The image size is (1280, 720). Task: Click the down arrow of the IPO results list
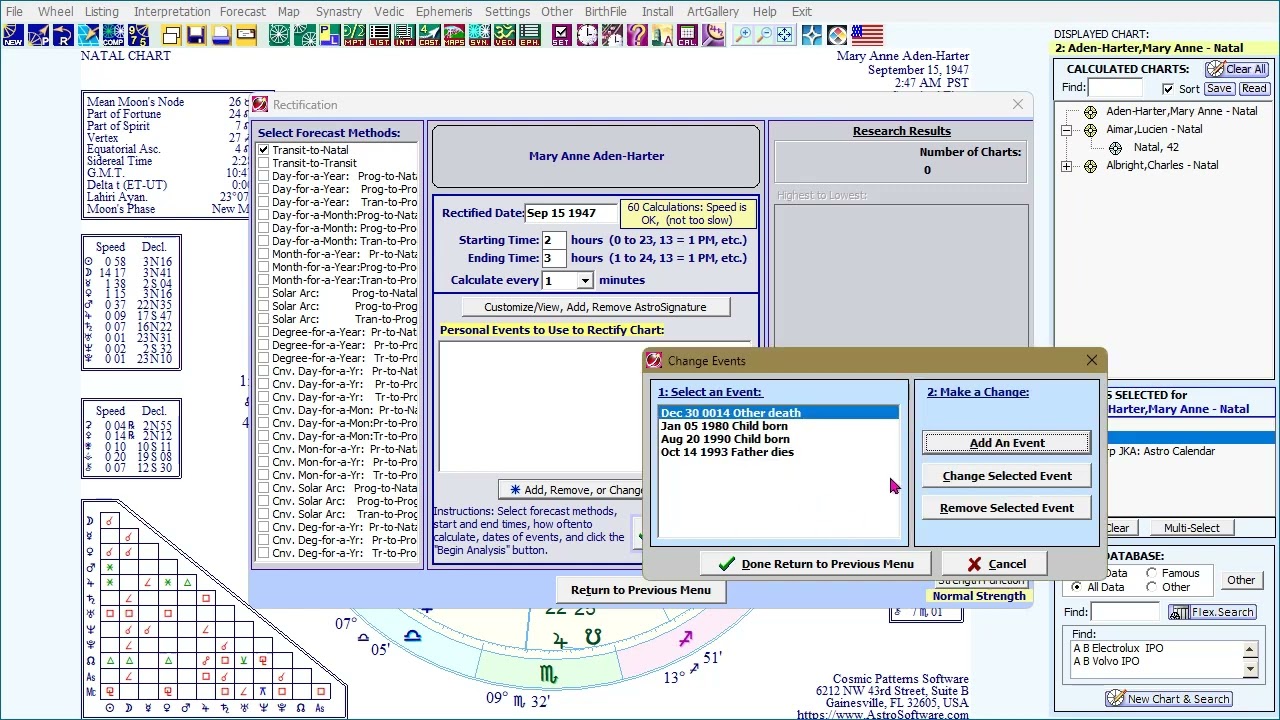(1250, 669)
